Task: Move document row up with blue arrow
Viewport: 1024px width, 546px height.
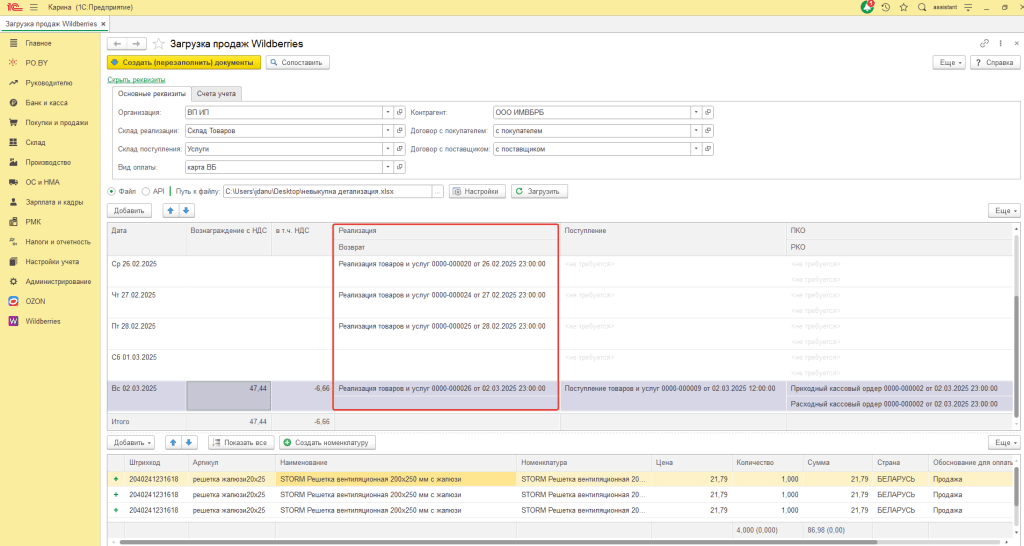Action: click(x=170, y=210)
